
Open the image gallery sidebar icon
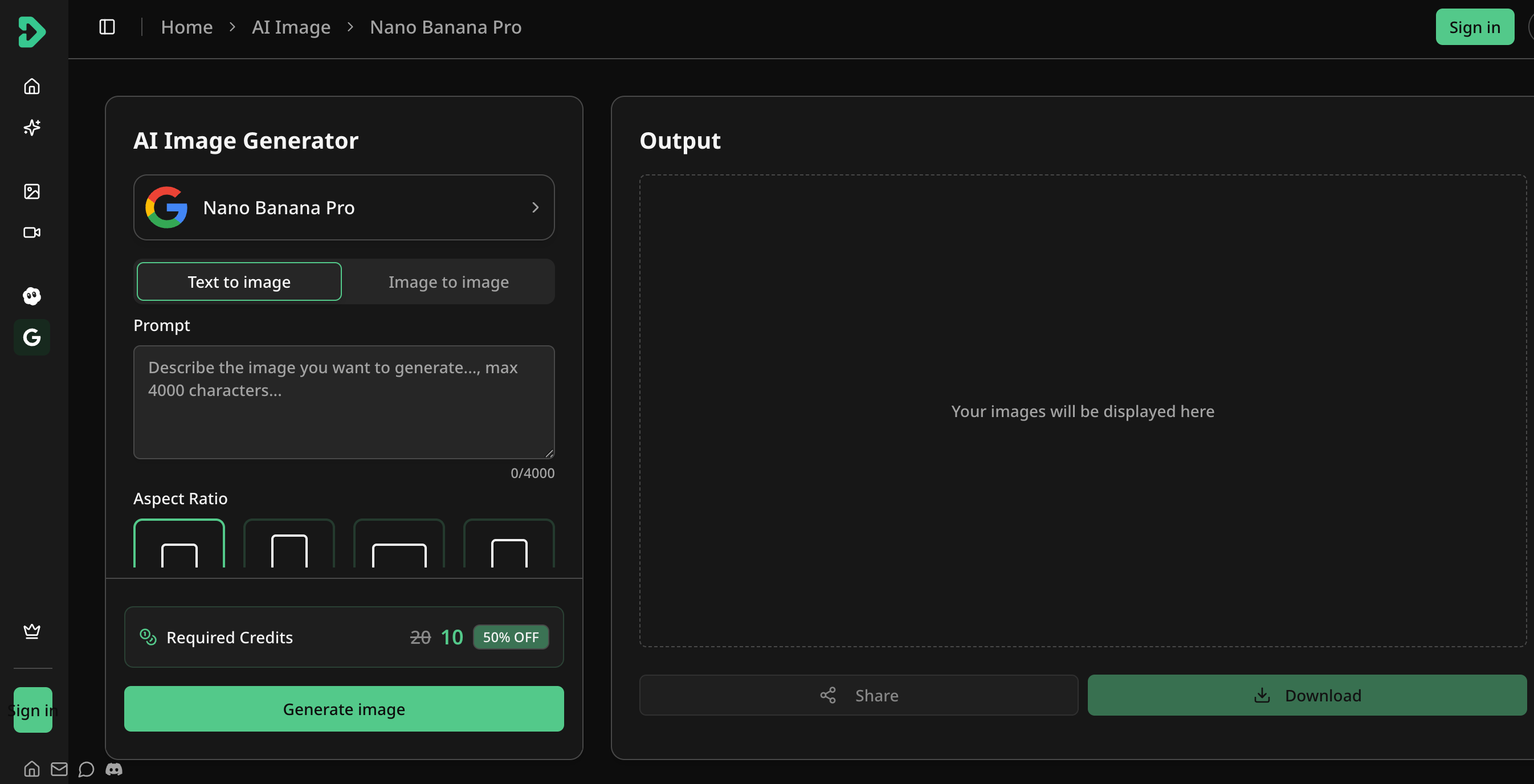(x=31, y=191)
